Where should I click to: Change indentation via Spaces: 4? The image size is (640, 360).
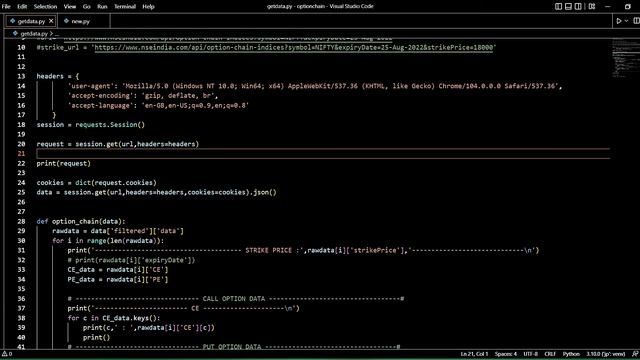pos(506,354)
